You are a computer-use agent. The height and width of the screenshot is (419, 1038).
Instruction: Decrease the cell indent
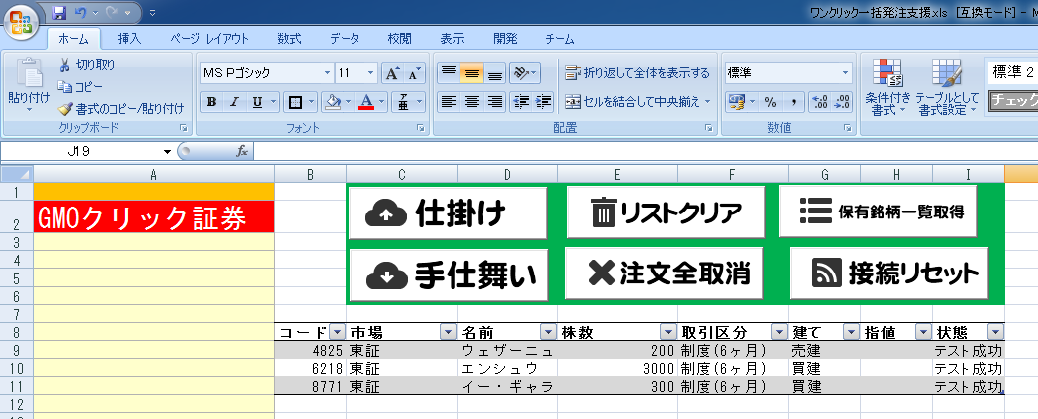click(522, 102)
